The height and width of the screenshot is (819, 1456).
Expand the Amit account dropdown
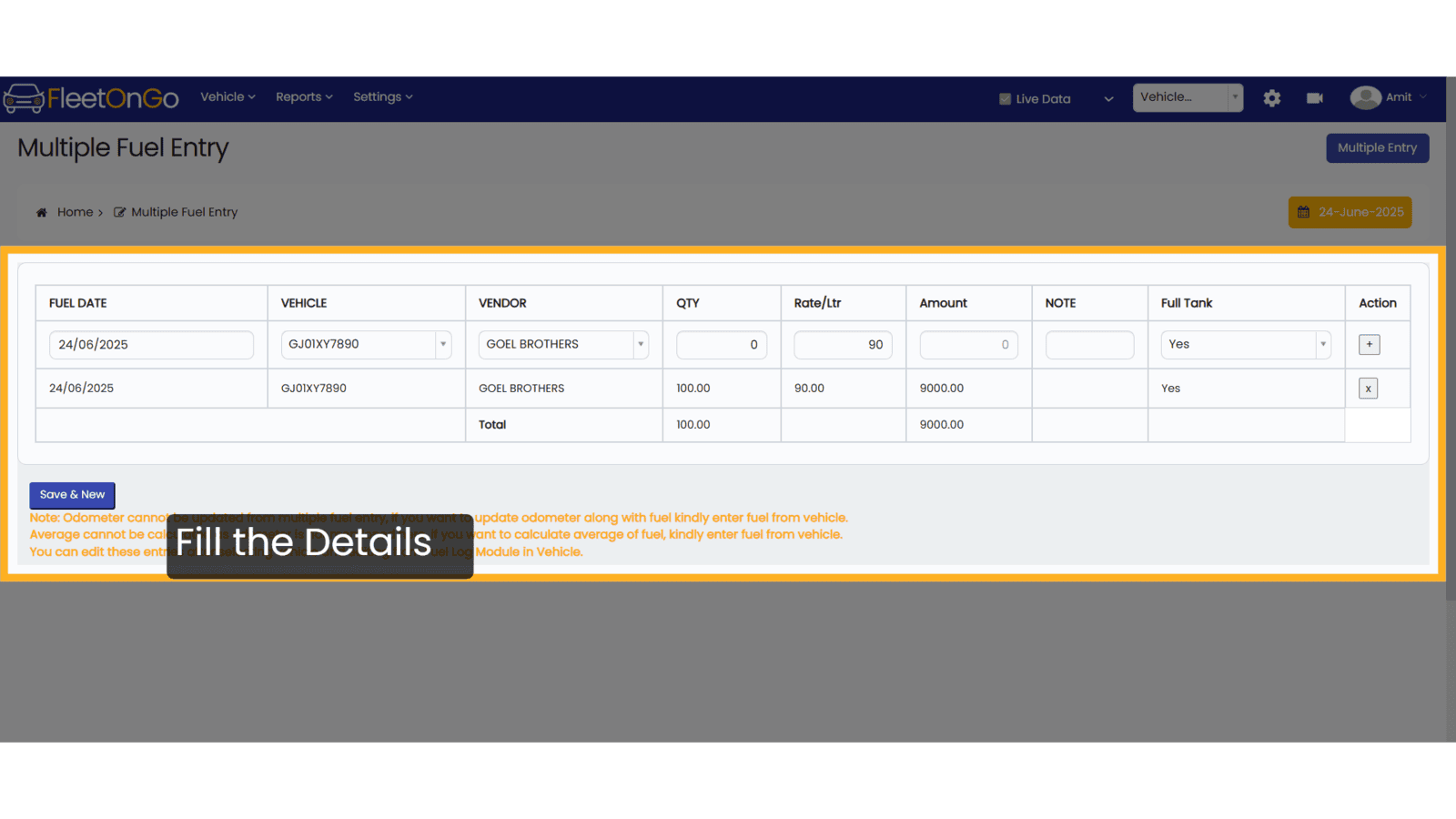(1422, 97)
